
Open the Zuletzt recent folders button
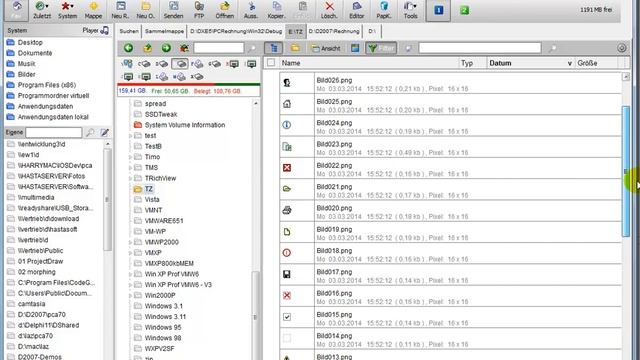pyautogui.click(x=42, y=10)
